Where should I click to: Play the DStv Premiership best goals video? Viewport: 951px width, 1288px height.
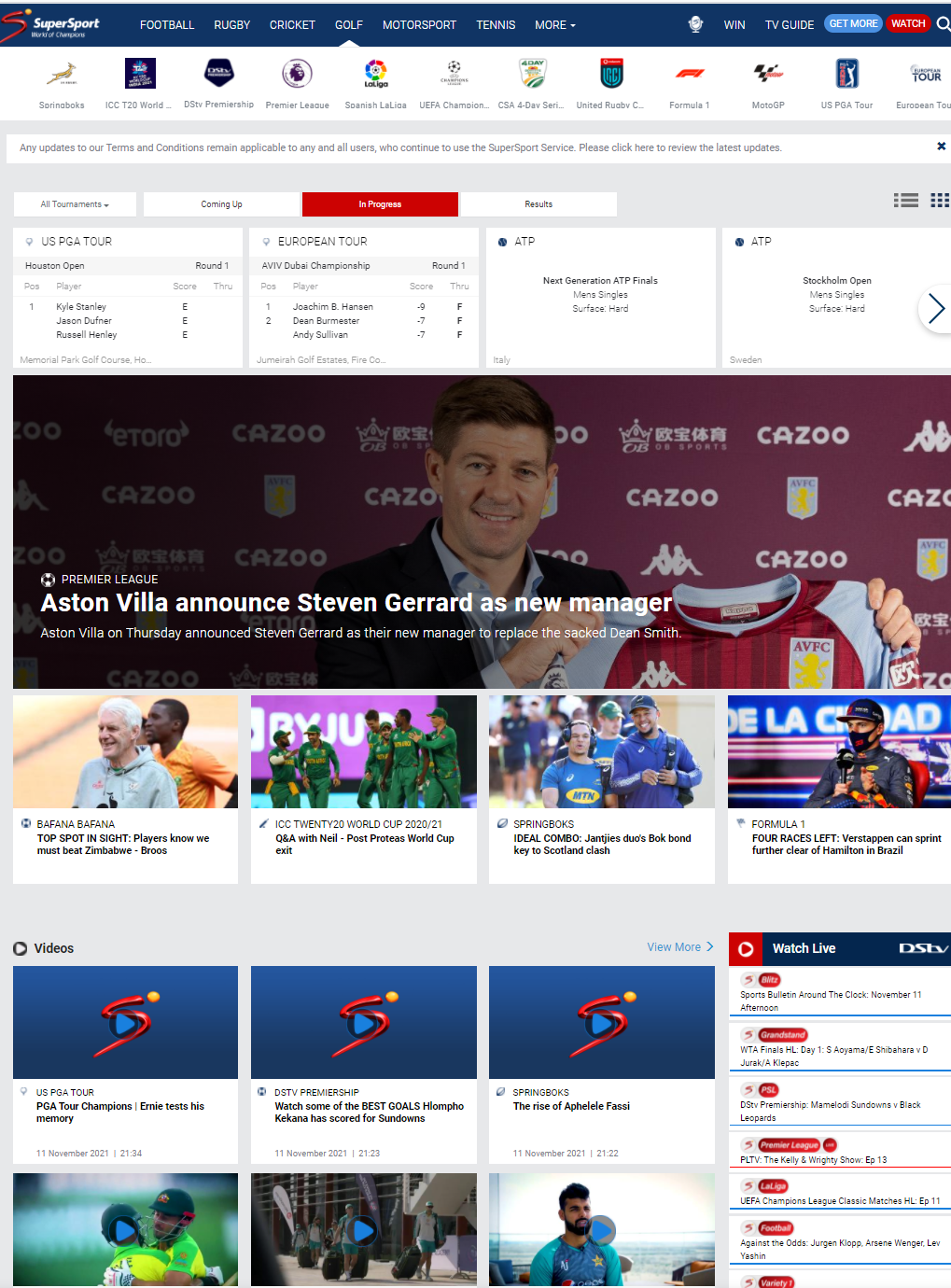[x=364, y=1023]
